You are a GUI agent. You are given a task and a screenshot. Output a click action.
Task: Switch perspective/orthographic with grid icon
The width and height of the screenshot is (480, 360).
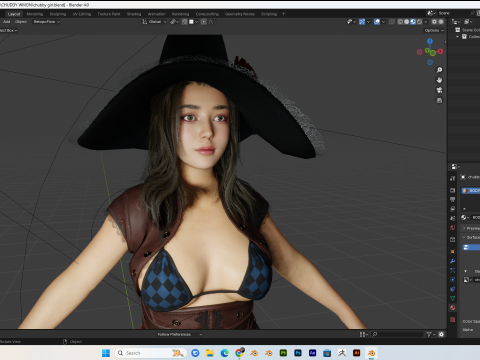(x=439, y=100)
